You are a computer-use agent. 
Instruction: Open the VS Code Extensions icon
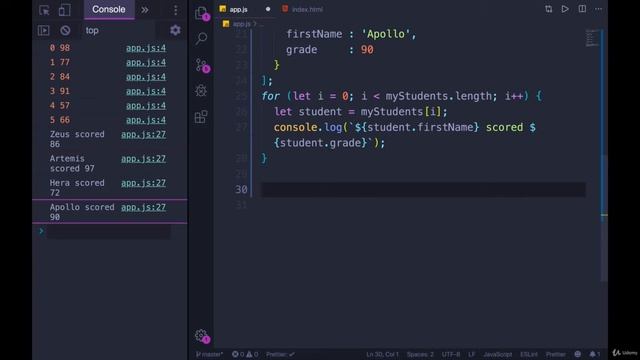(x=201, y=117)
